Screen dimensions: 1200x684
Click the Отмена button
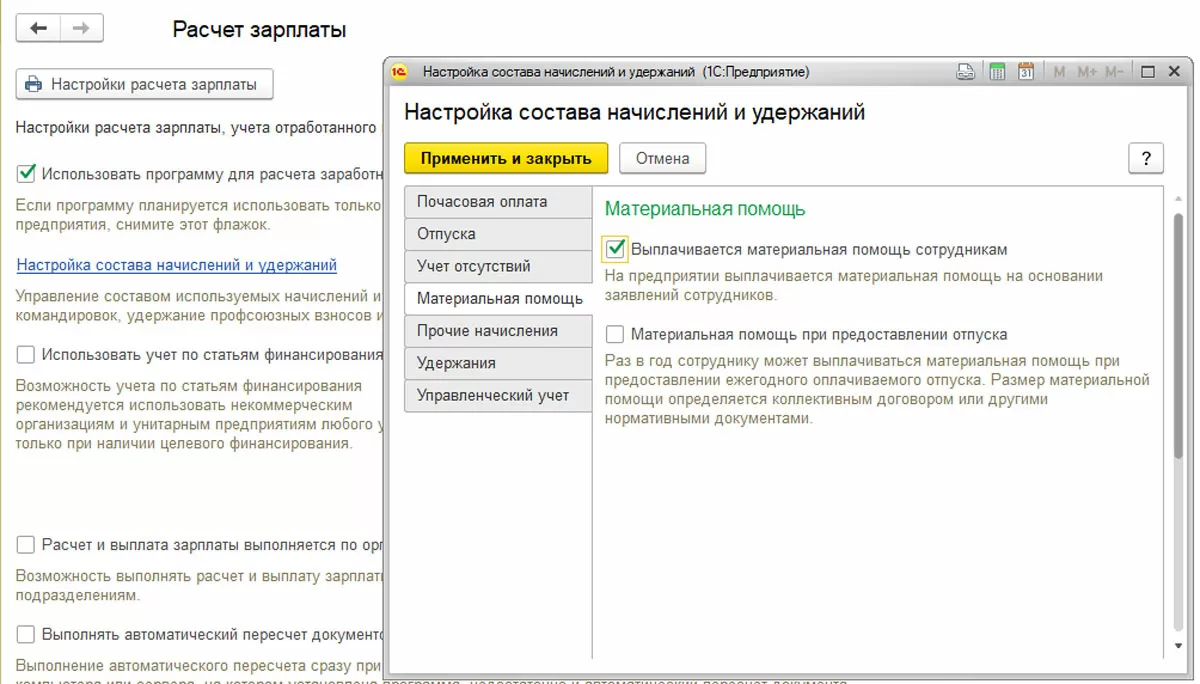[x=663, y=158]
